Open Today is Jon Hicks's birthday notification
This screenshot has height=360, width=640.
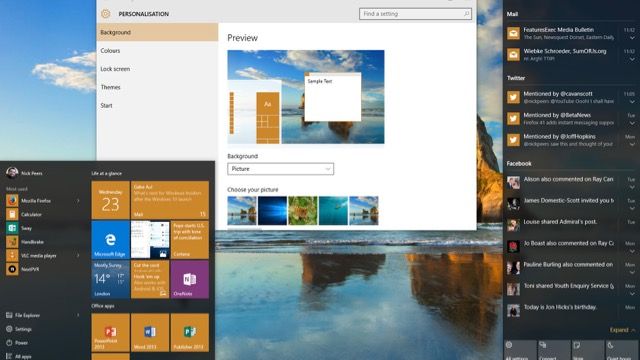click(571, 311)
